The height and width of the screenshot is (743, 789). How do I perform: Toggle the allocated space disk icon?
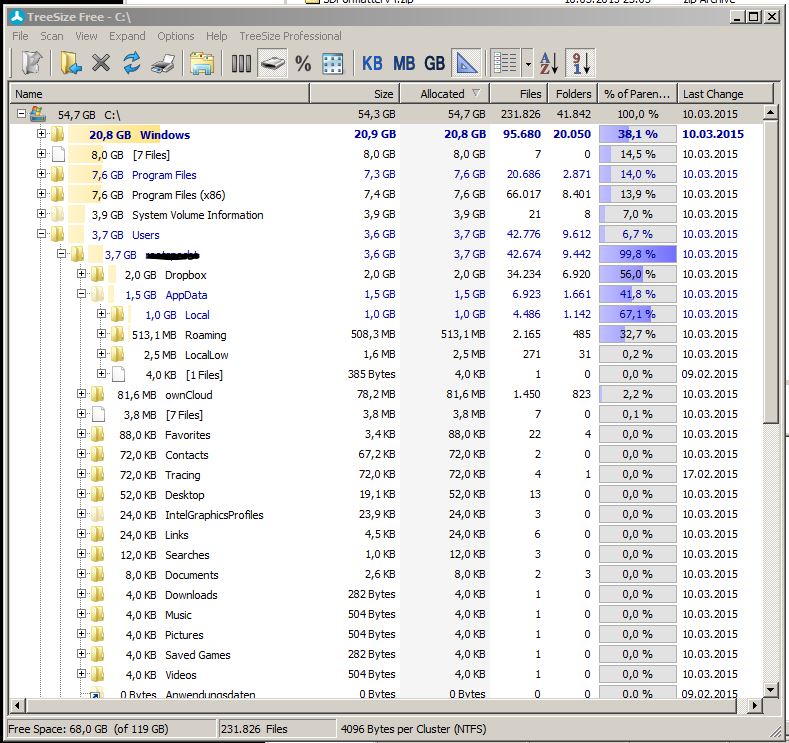coord(272,63)
